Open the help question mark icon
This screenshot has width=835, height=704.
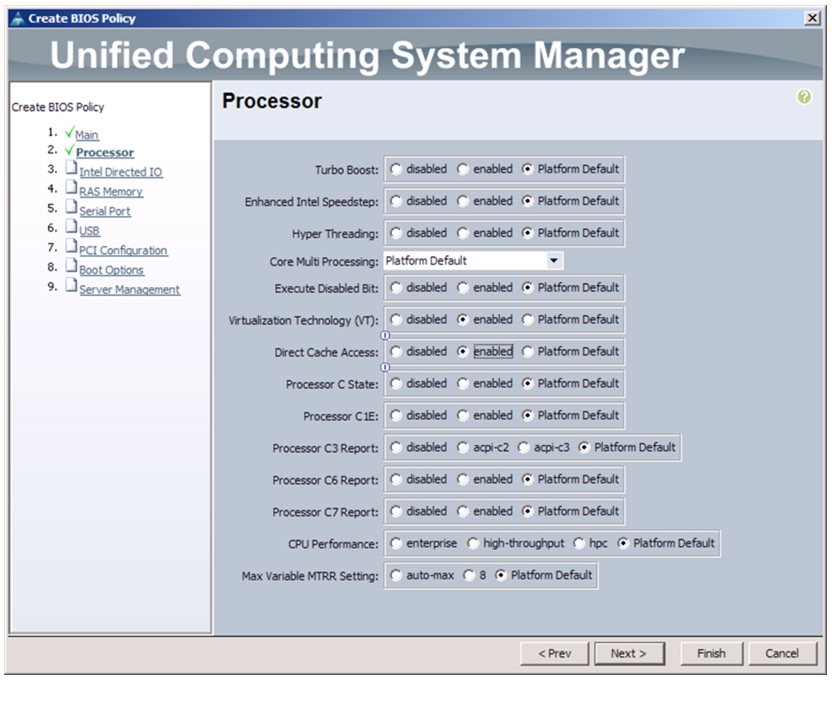click(x=804, y=97)
